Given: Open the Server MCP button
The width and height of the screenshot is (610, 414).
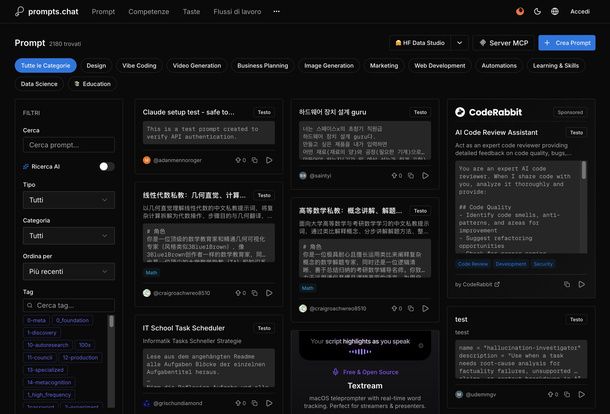Looking at the screenshot, I should [x=504, y=43].
